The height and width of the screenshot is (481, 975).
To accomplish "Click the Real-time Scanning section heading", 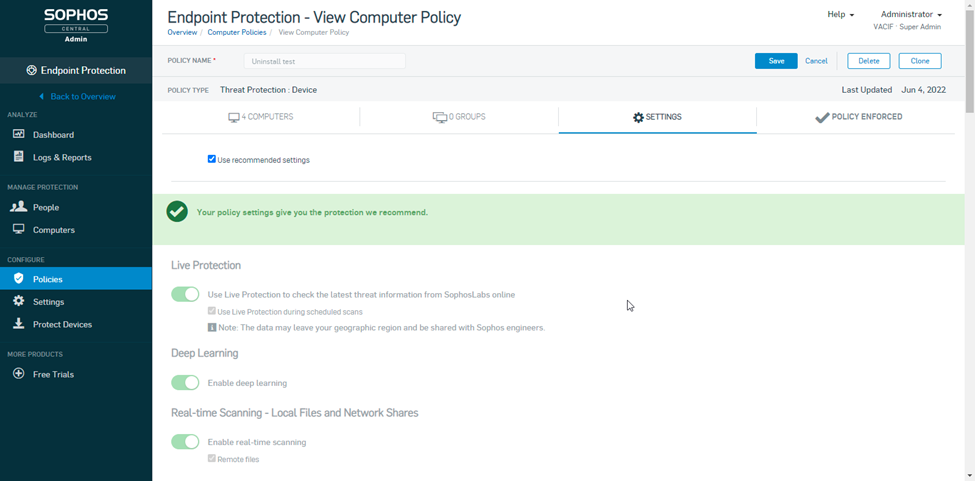I will 295,413.
